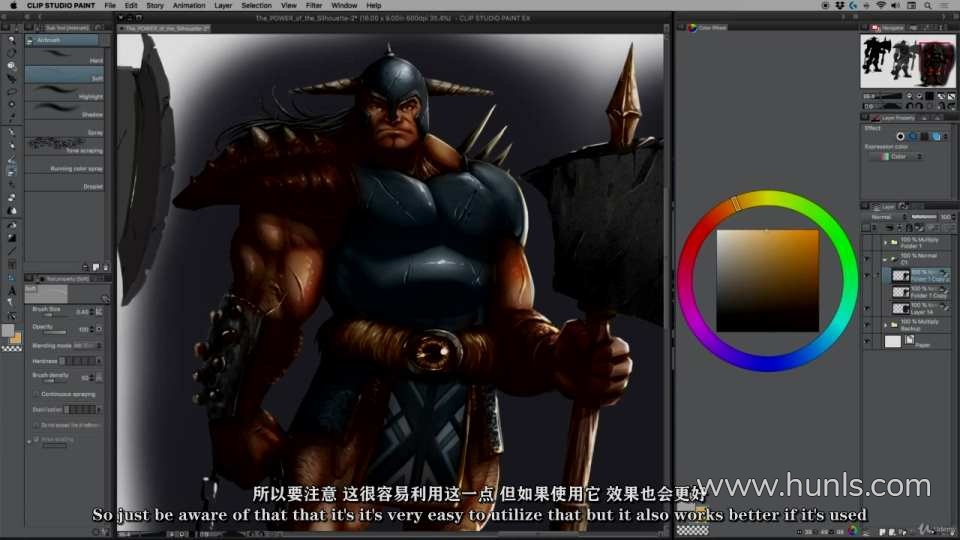Click the Dropbox icon in menu bar

point(839,6)
